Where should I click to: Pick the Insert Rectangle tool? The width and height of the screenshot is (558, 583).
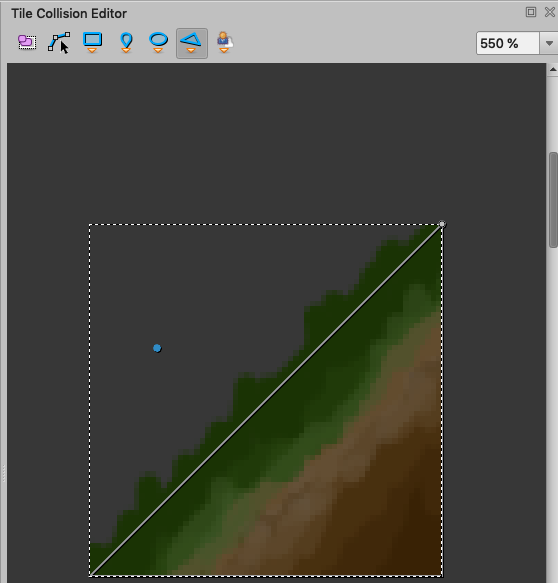pos(92,43)
